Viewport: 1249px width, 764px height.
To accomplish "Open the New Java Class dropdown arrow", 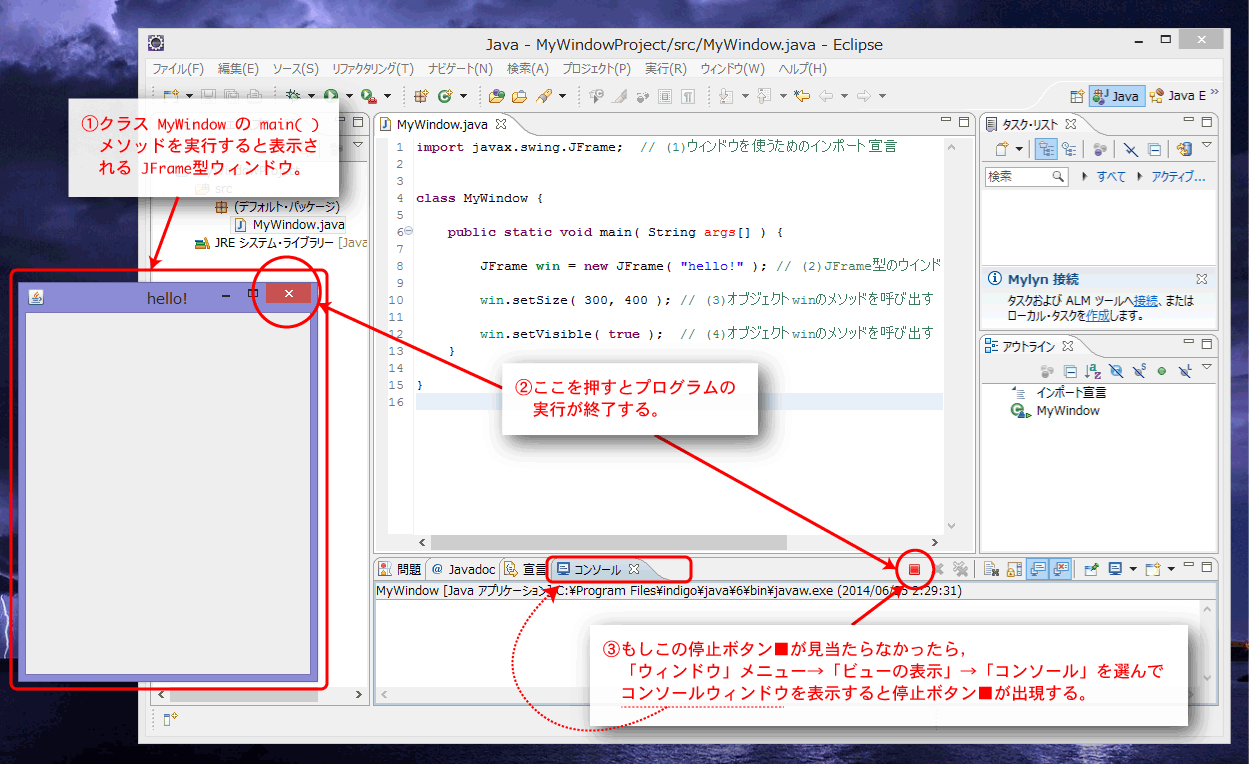I will pyautogui.click(x=462, y=96).
